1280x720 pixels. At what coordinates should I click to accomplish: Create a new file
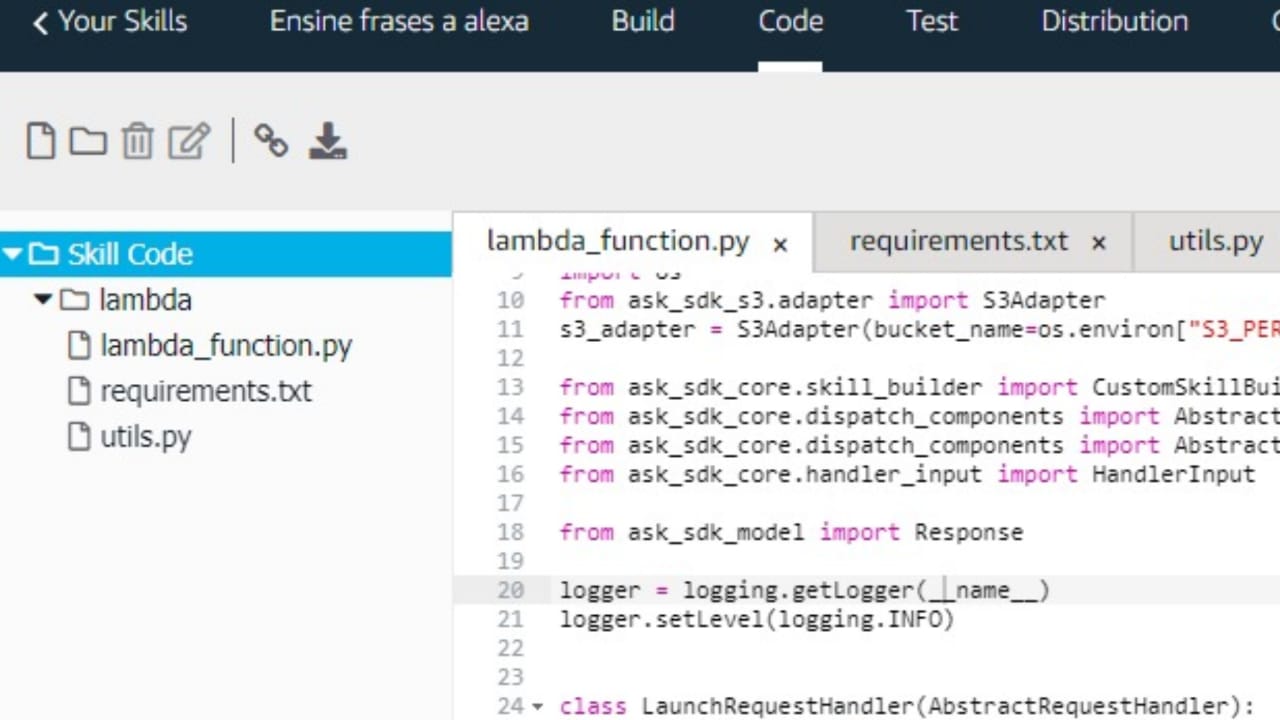pyautogui.click(x=40, y=140)
